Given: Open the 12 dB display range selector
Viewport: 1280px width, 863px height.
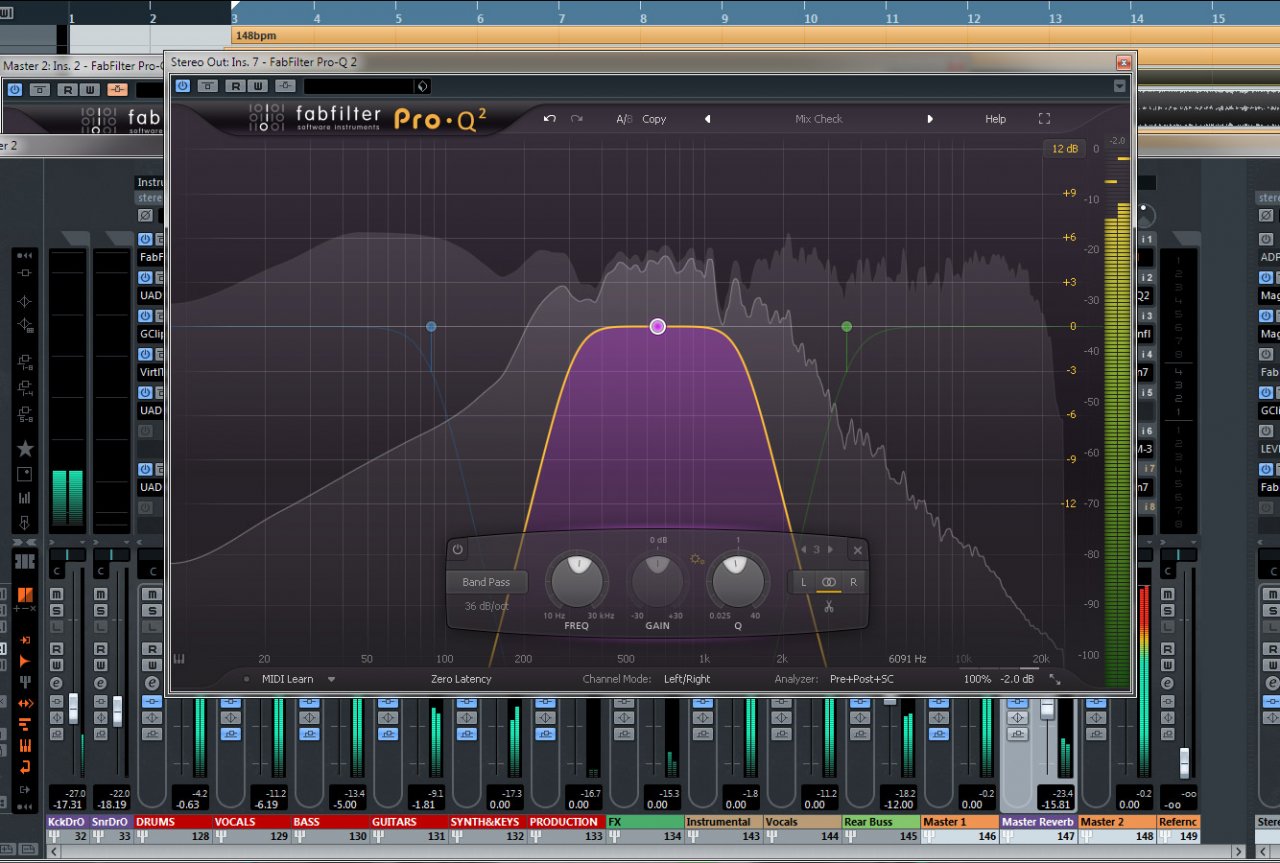Looking at the screenshot, I should click(x=1064, y=149).
